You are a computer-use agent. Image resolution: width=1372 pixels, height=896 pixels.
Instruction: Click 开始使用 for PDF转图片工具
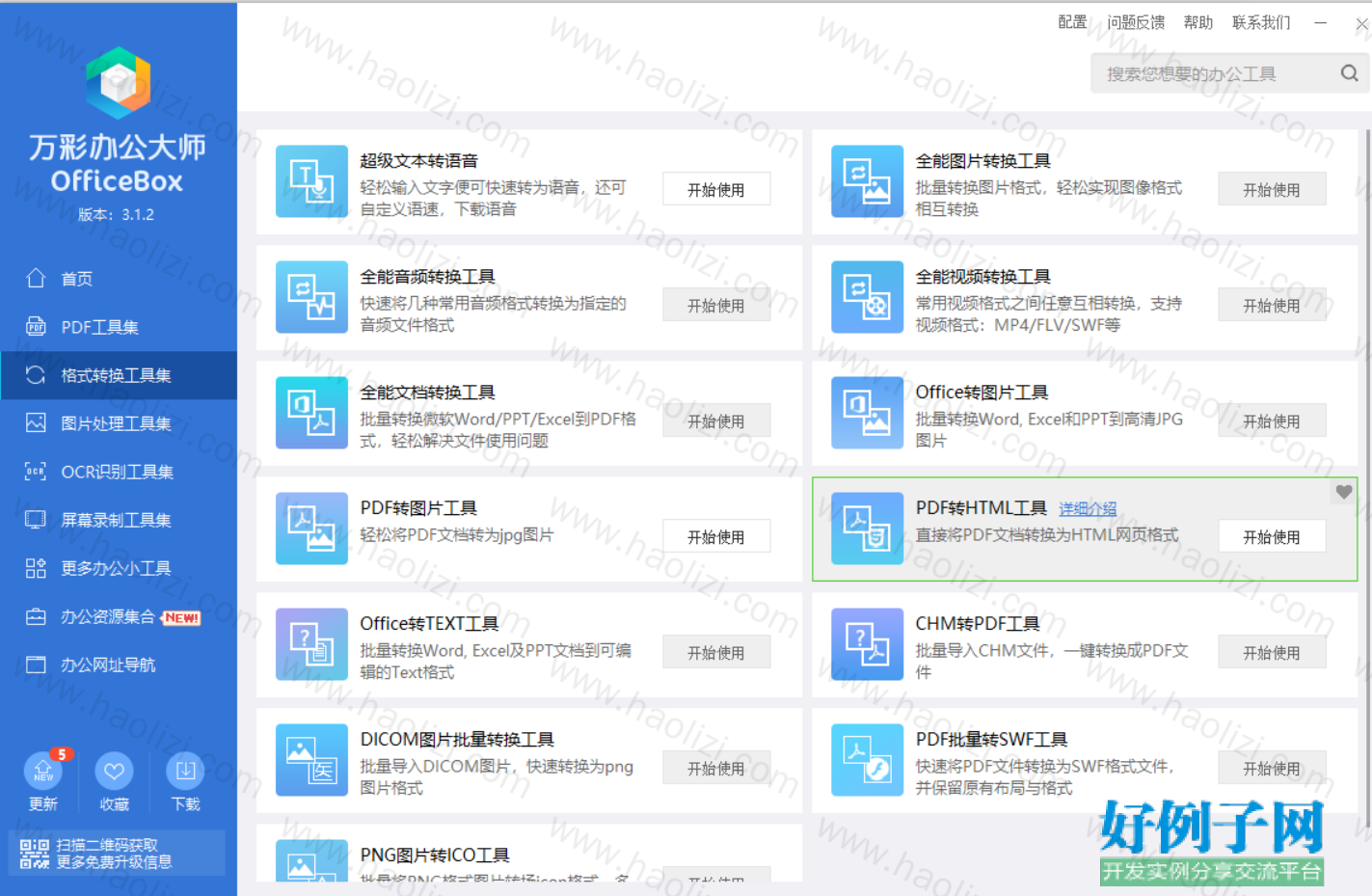point(716,536)
